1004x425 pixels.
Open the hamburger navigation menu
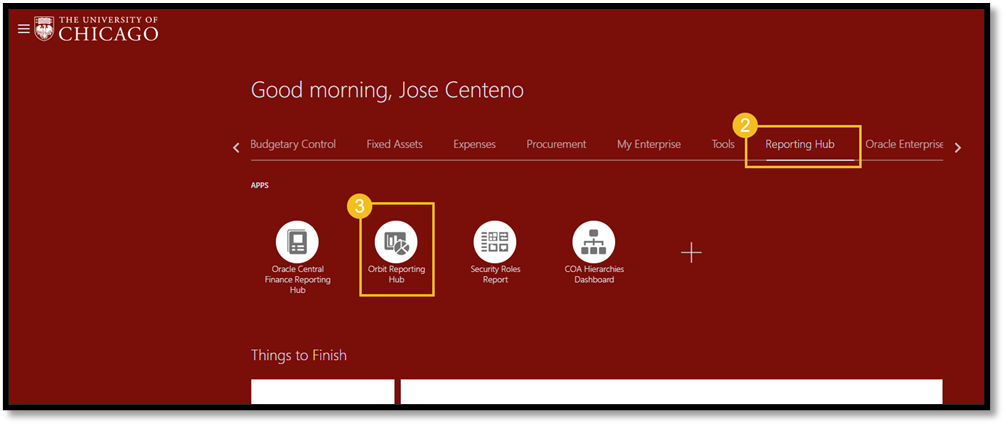pos(24,29)
